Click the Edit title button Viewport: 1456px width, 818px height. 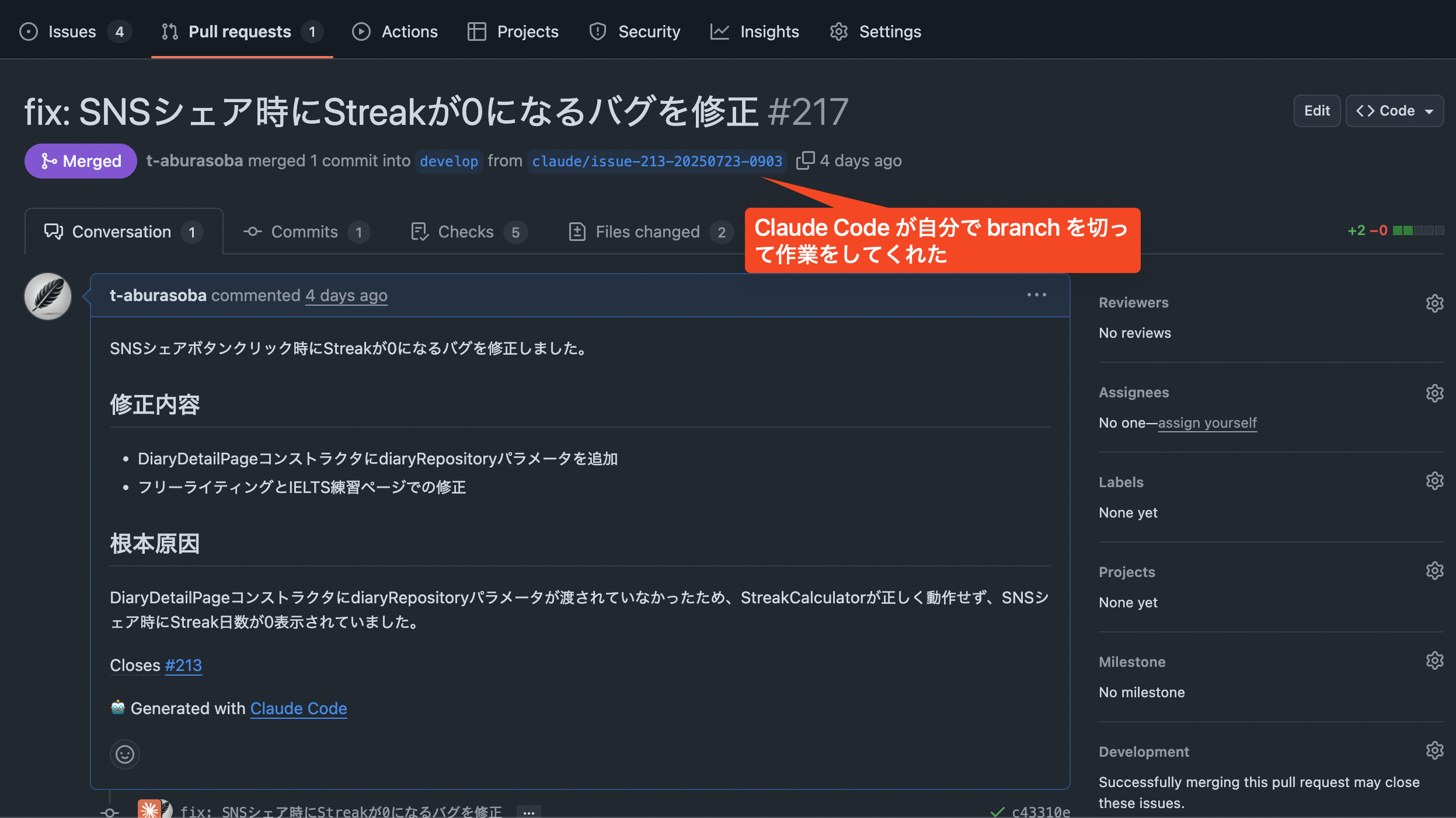pos(1316,111)
